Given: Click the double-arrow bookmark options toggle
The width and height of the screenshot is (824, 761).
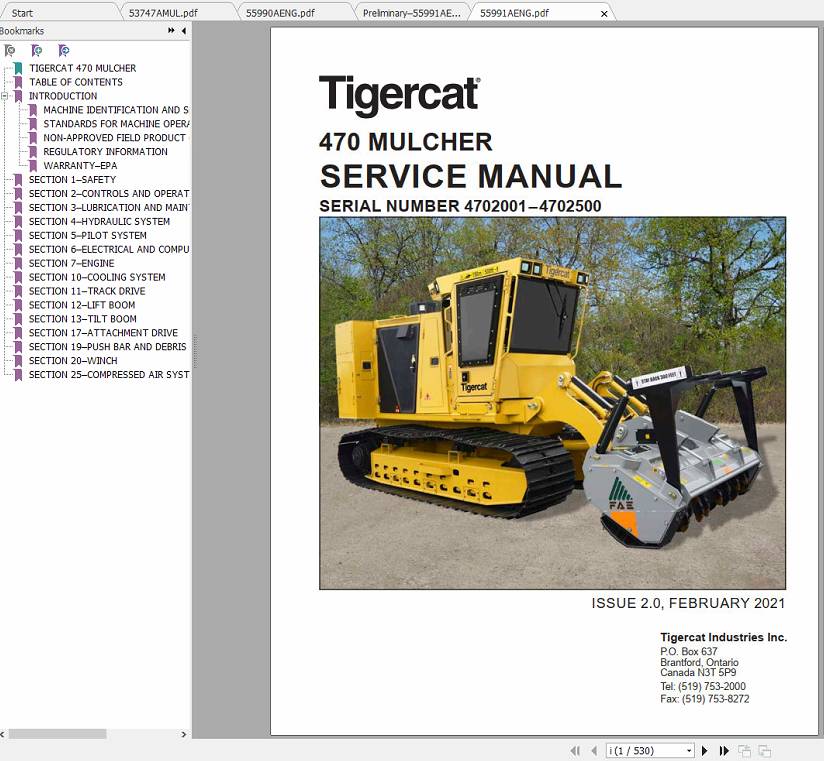Looking at the screenshot, I should tap(170, 30).
